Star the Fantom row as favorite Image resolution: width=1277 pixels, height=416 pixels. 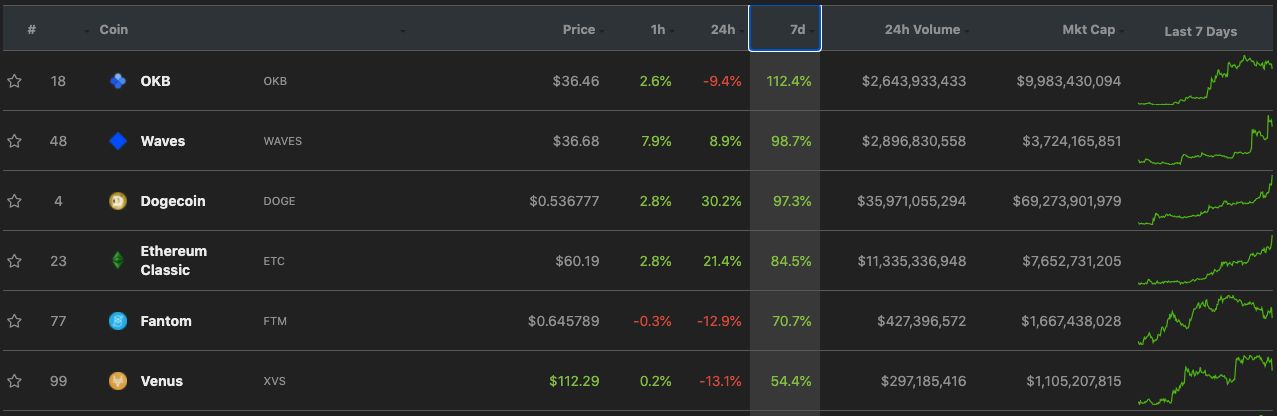15,321
